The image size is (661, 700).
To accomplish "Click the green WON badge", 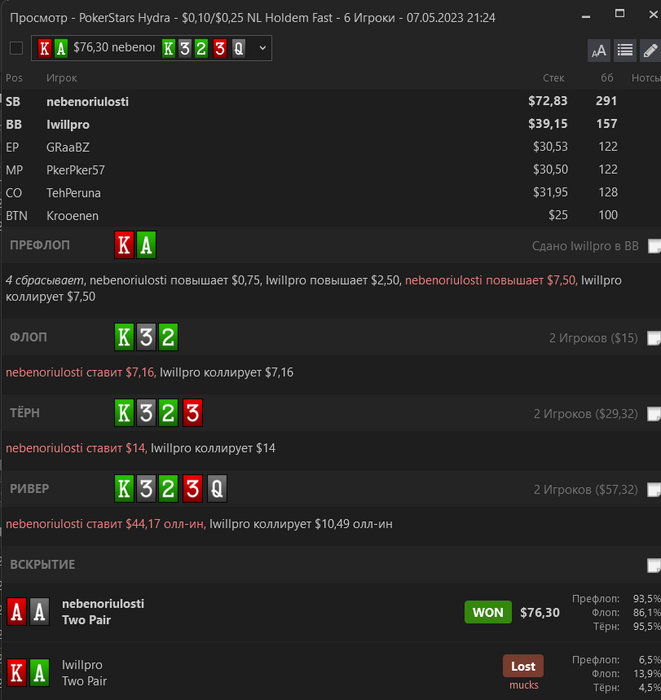I will (x=488, y=612).
